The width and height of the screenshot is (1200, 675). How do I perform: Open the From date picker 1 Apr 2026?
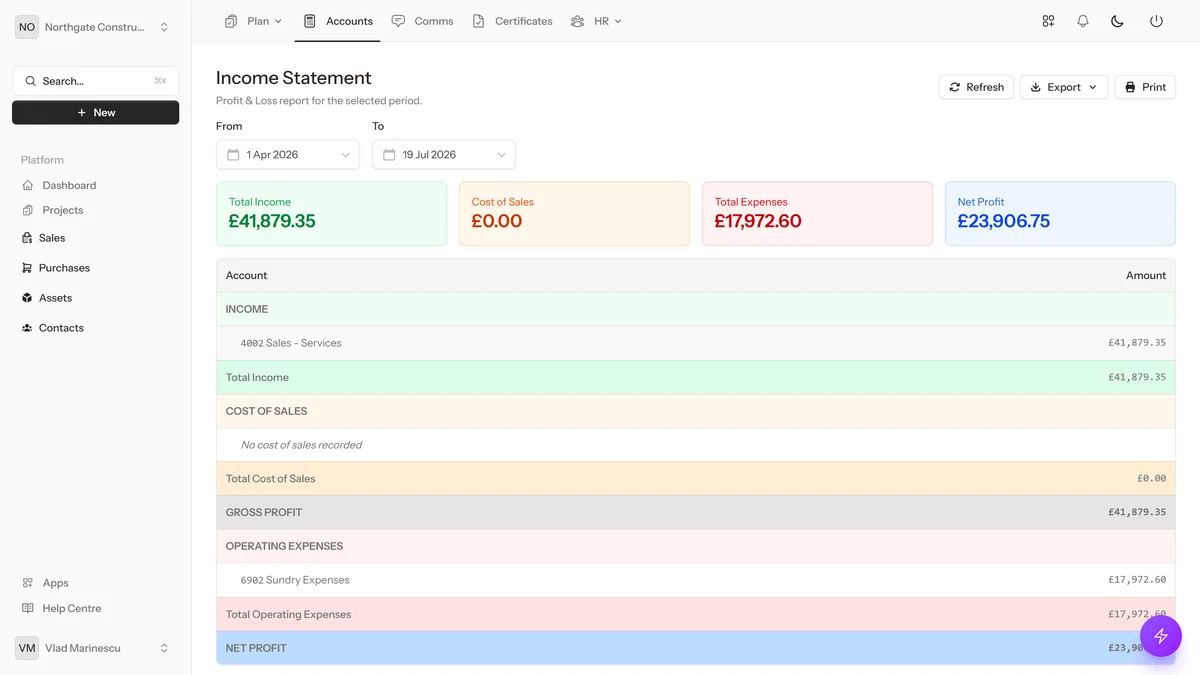click(288, 155)
